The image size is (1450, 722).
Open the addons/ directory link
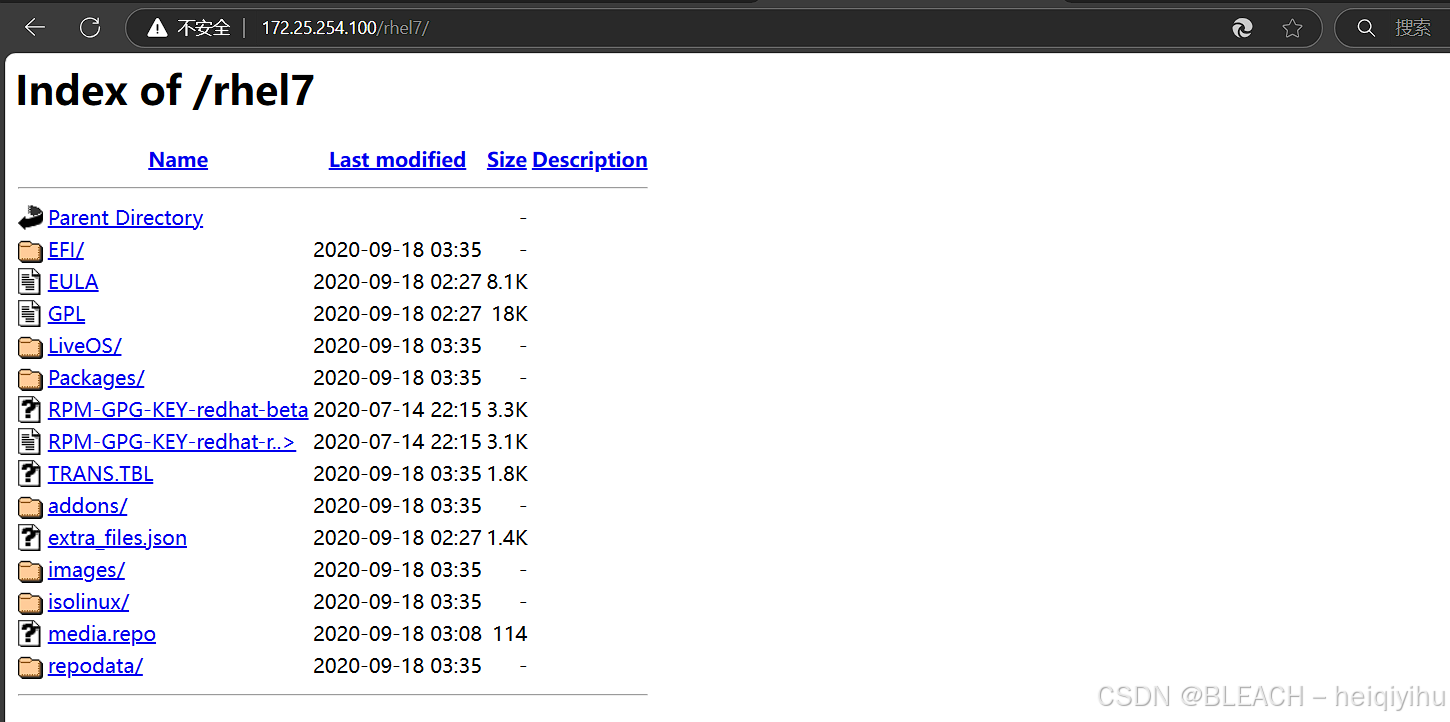click(x=88, y=506)
